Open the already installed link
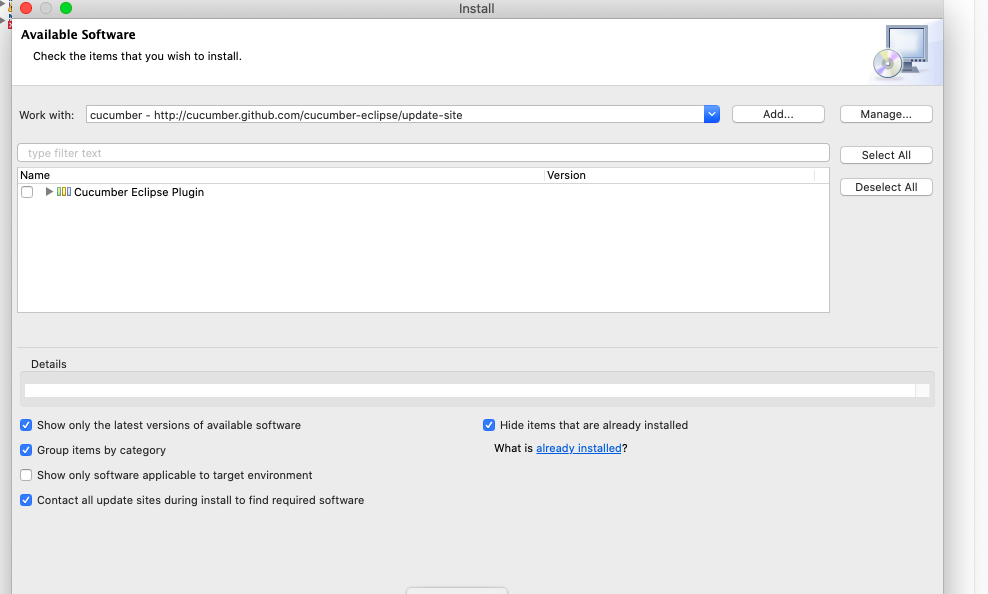This screenshot has height=594, width=988. click(578, 448)
